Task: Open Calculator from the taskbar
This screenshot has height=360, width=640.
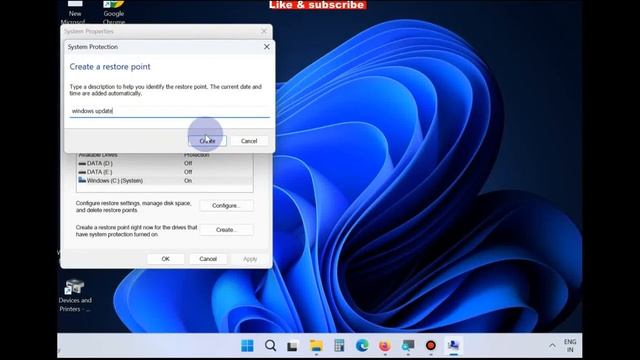Action: (339, 345)
